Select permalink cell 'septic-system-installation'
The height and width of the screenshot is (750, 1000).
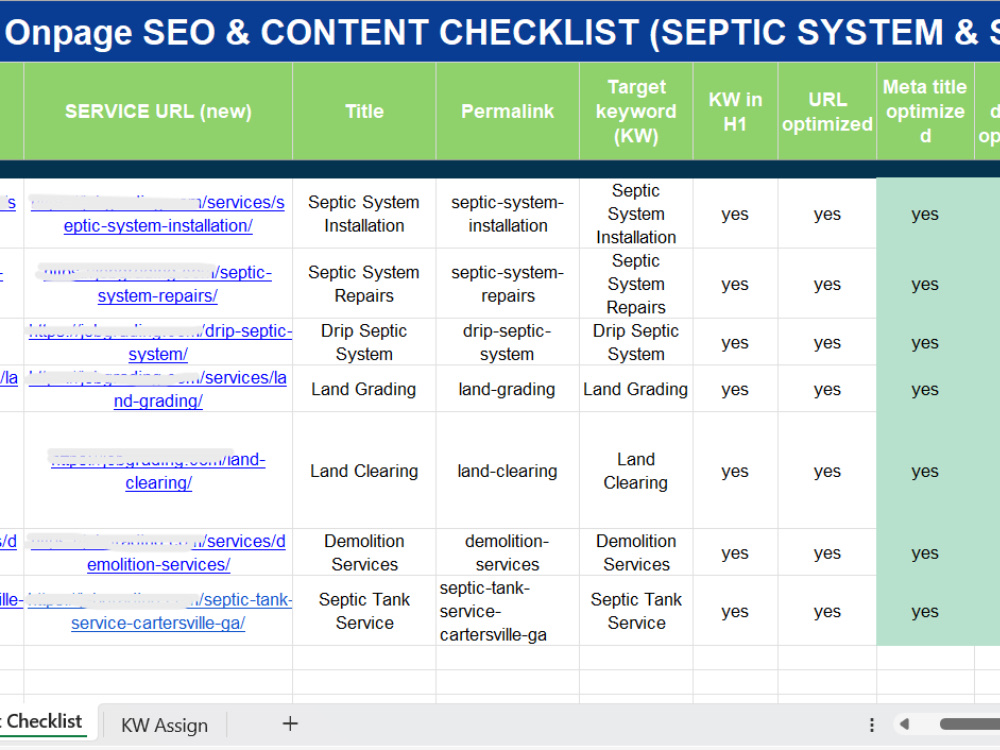(508, 214)
